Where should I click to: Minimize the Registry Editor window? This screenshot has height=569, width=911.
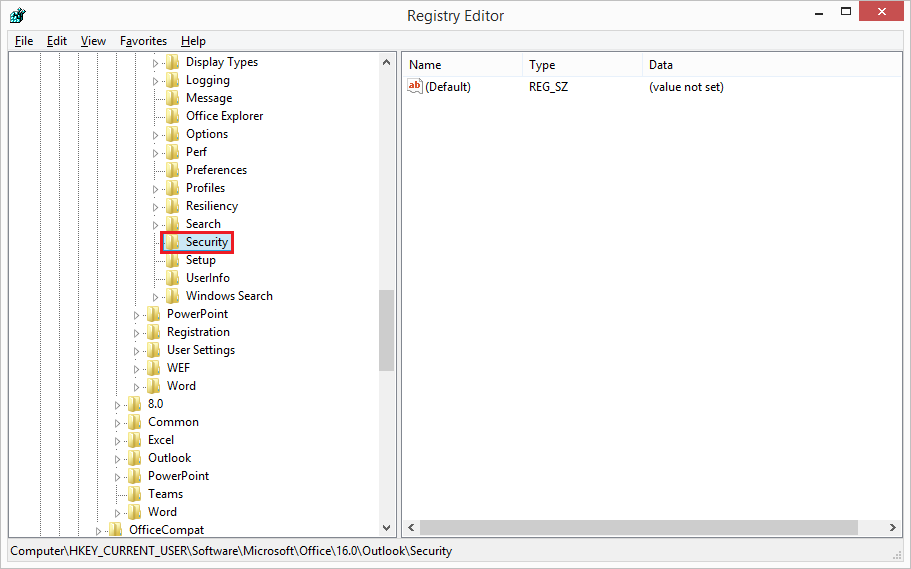pos(819,12)
